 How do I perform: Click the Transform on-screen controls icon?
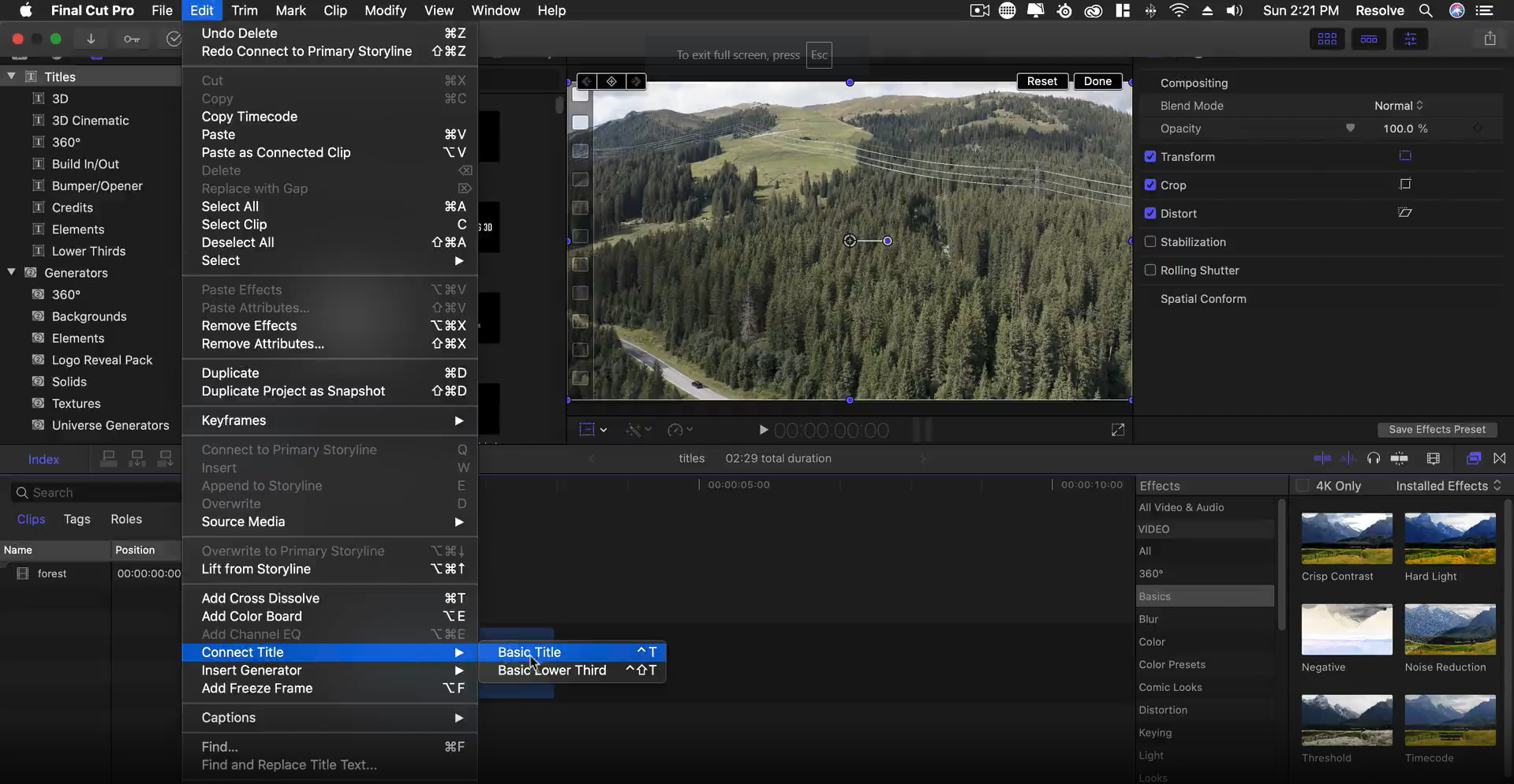[1405, 156]
